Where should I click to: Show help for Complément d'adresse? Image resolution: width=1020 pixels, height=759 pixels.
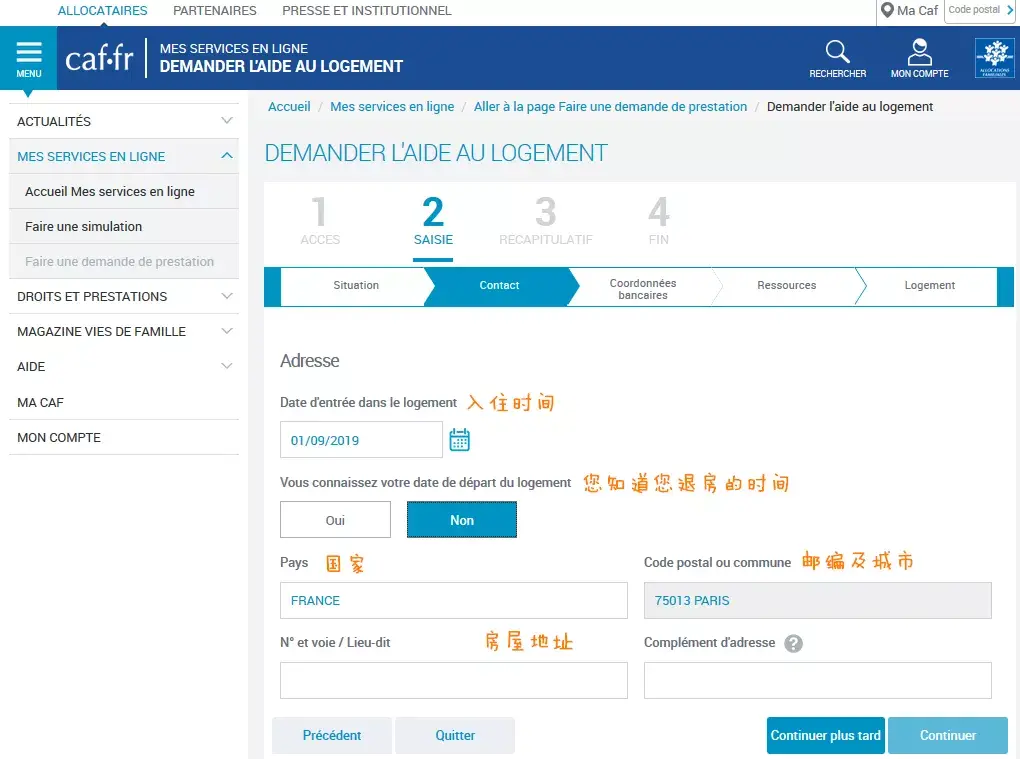point(793,643)
